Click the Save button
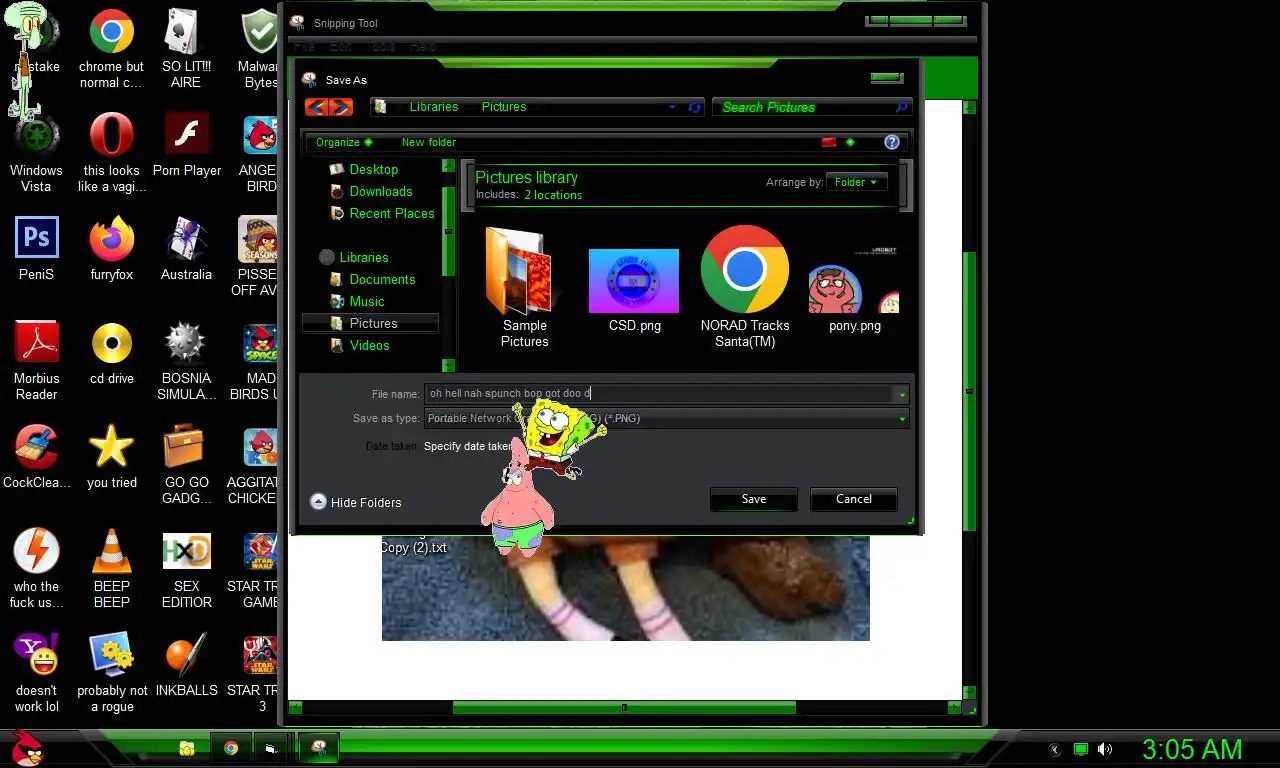 click(x=754, y=499)
